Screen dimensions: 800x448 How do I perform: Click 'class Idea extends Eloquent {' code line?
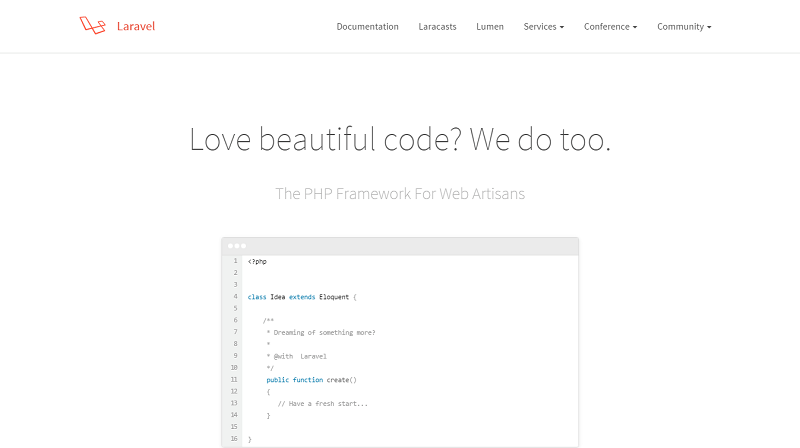[302, 297]
